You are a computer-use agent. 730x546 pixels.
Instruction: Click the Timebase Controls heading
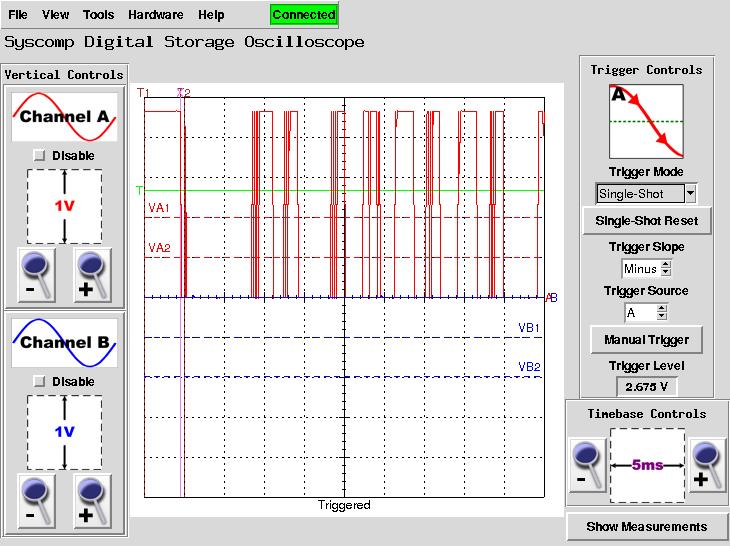(647, 414)
